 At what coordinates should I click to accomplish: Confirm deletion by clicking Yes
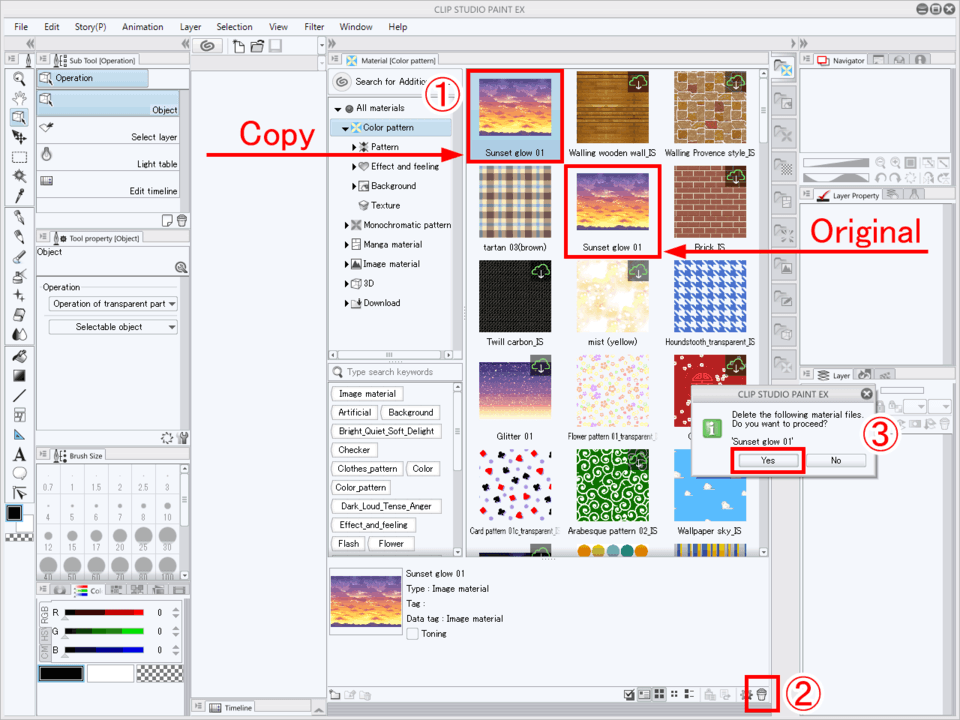(x=766, y=461)
